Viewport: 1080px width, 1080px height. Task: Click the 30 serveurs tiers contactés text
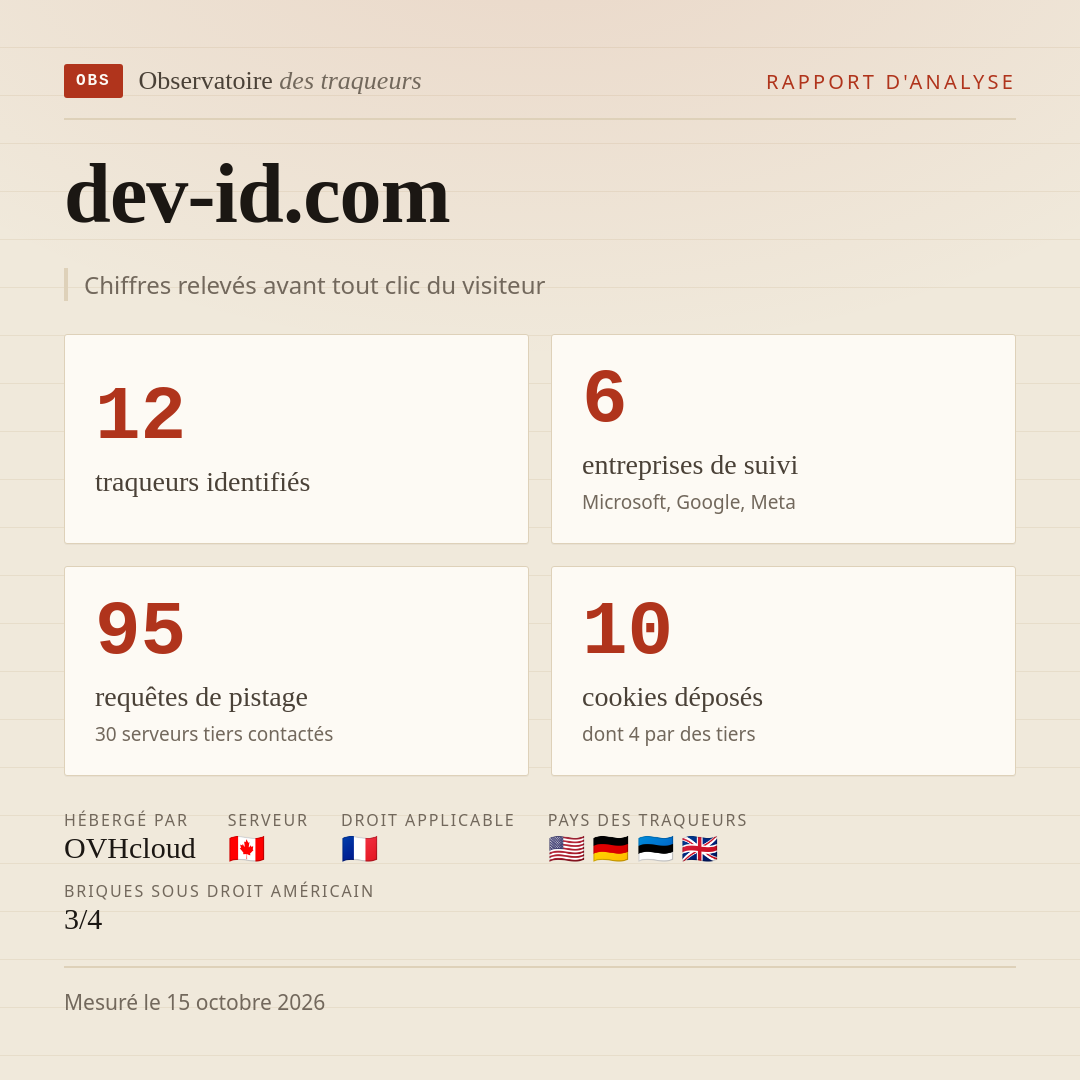pos(214,734)
